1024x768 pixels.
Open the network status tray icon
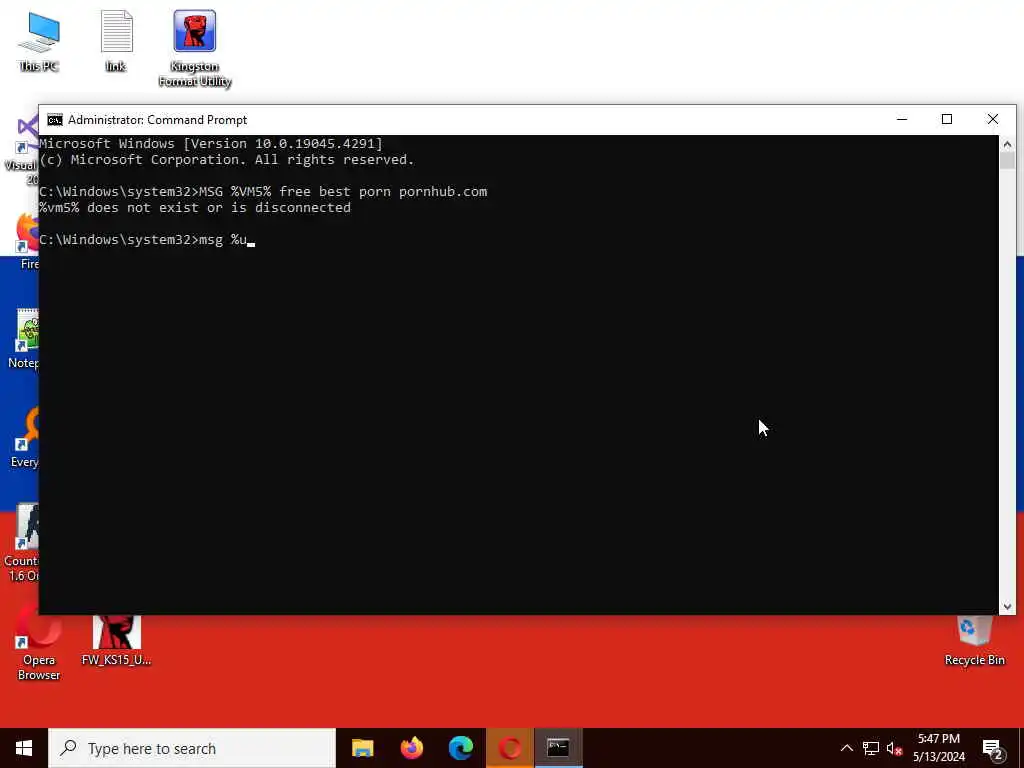tap(871, 748)
